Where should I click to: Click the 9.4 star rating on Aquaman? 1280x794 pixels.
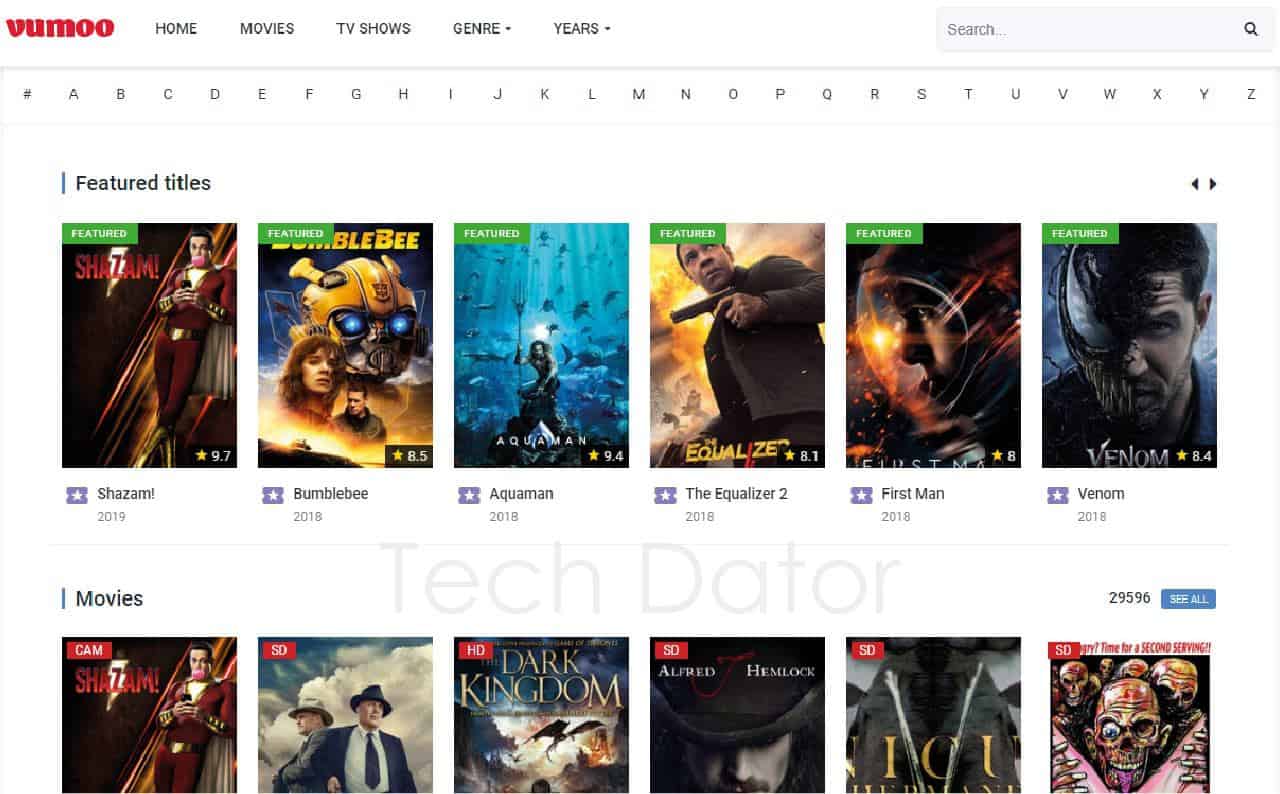[x=605, y=456]
